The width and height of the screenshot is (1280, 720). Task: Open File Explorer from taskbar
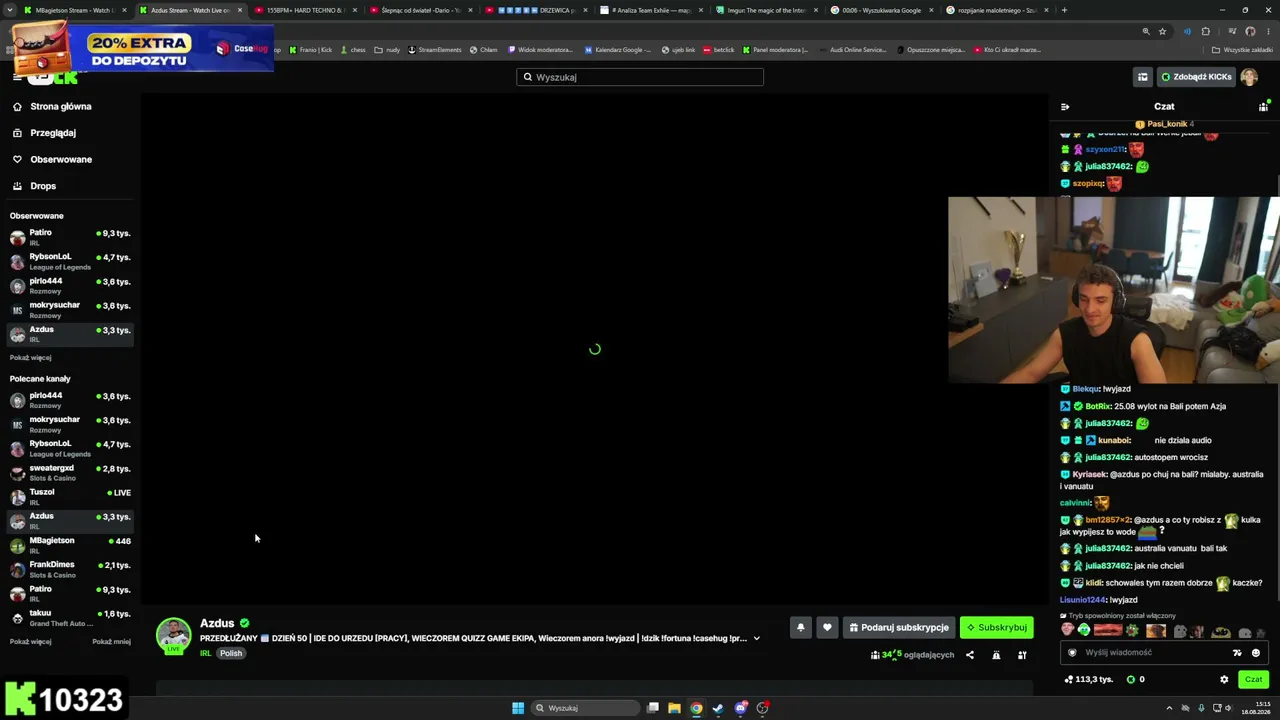tap(674, 708)
